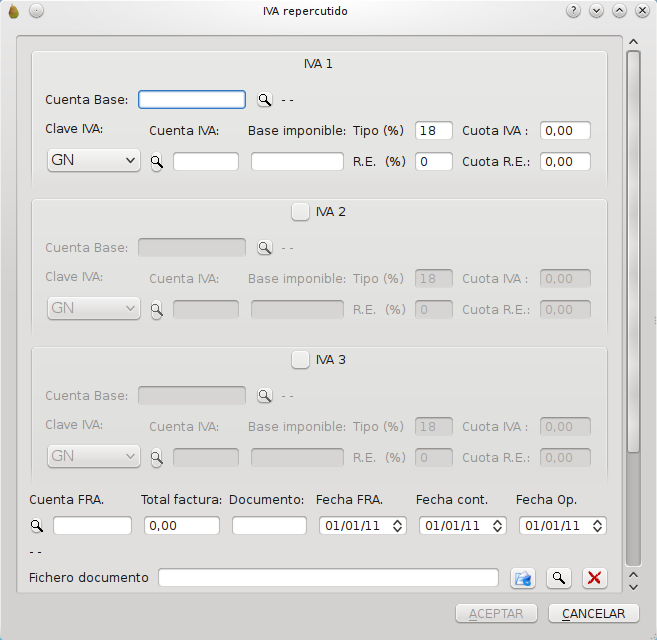657x640 pixels.
Task: Click the round pin button in title bar
Action: tap(36, 11)
